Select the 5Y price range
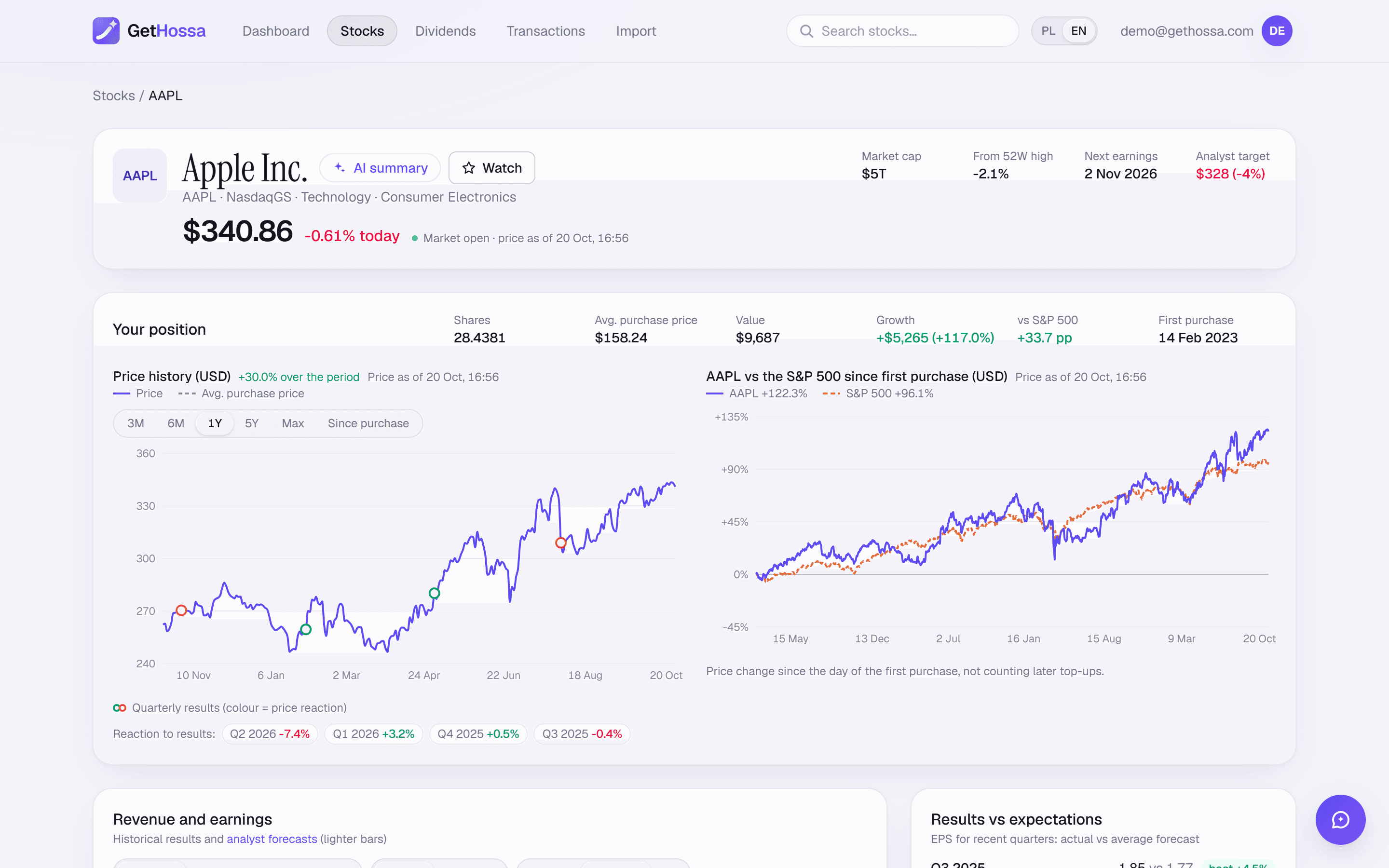 click(251, 423)
